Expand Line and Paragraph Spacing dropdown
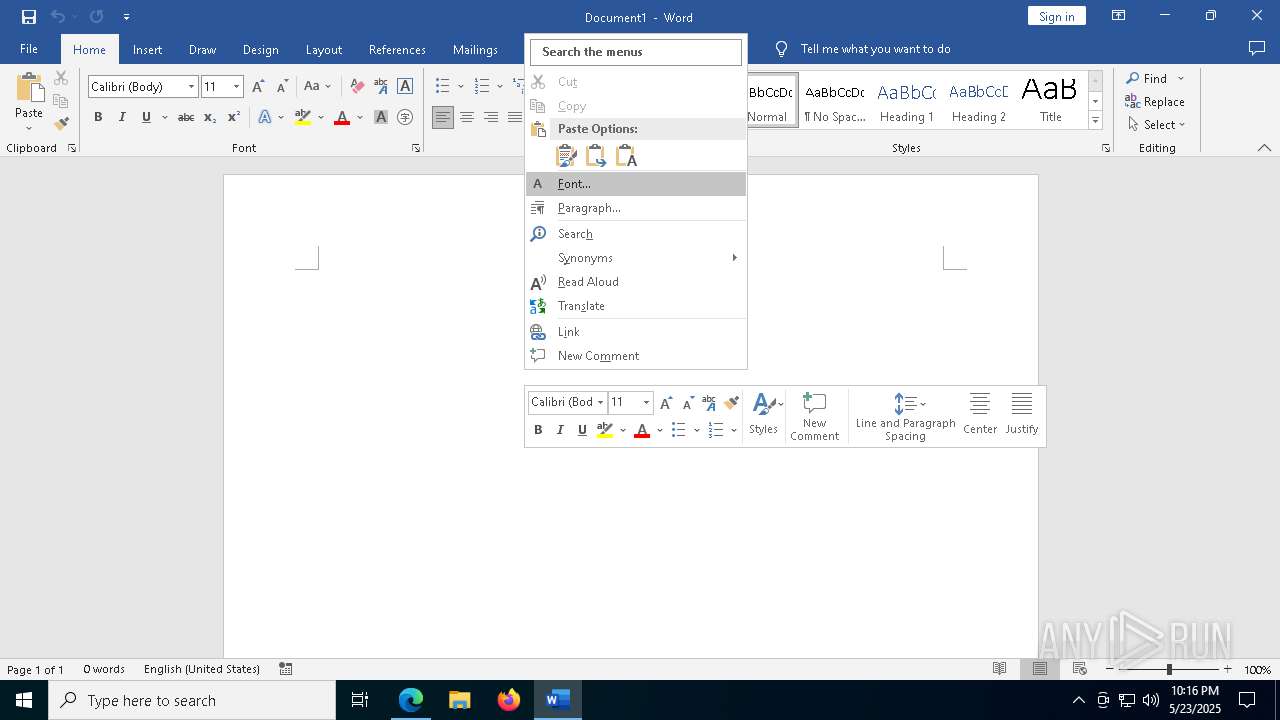Image resolution: width=1280 pixels, height=720 pixels. pos(923,404)
